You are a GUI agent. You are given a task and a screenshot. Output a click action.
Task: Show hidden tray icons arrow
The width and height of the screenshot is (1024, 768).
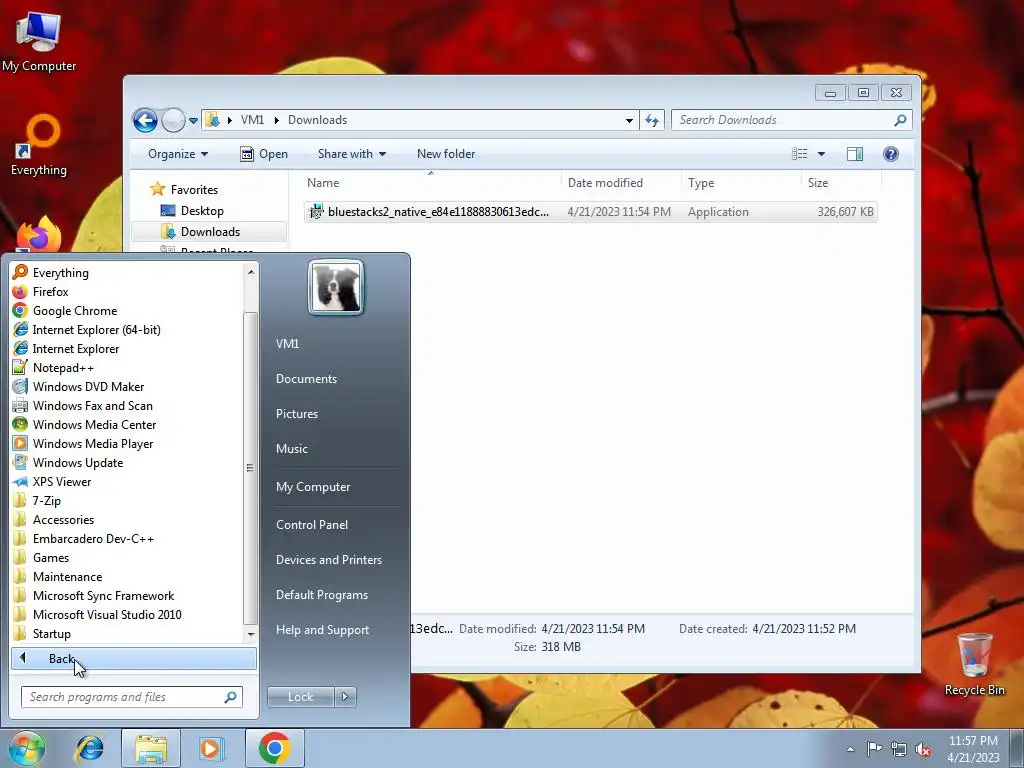pos(850,749)
